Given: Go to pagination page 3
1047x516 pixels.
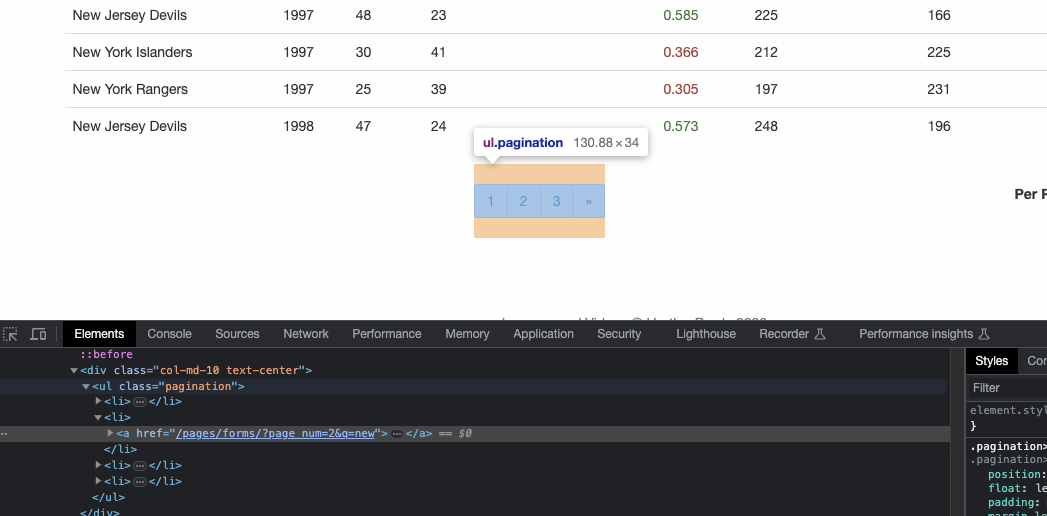Looking at the screenshot, I should (x=556, y=201).
